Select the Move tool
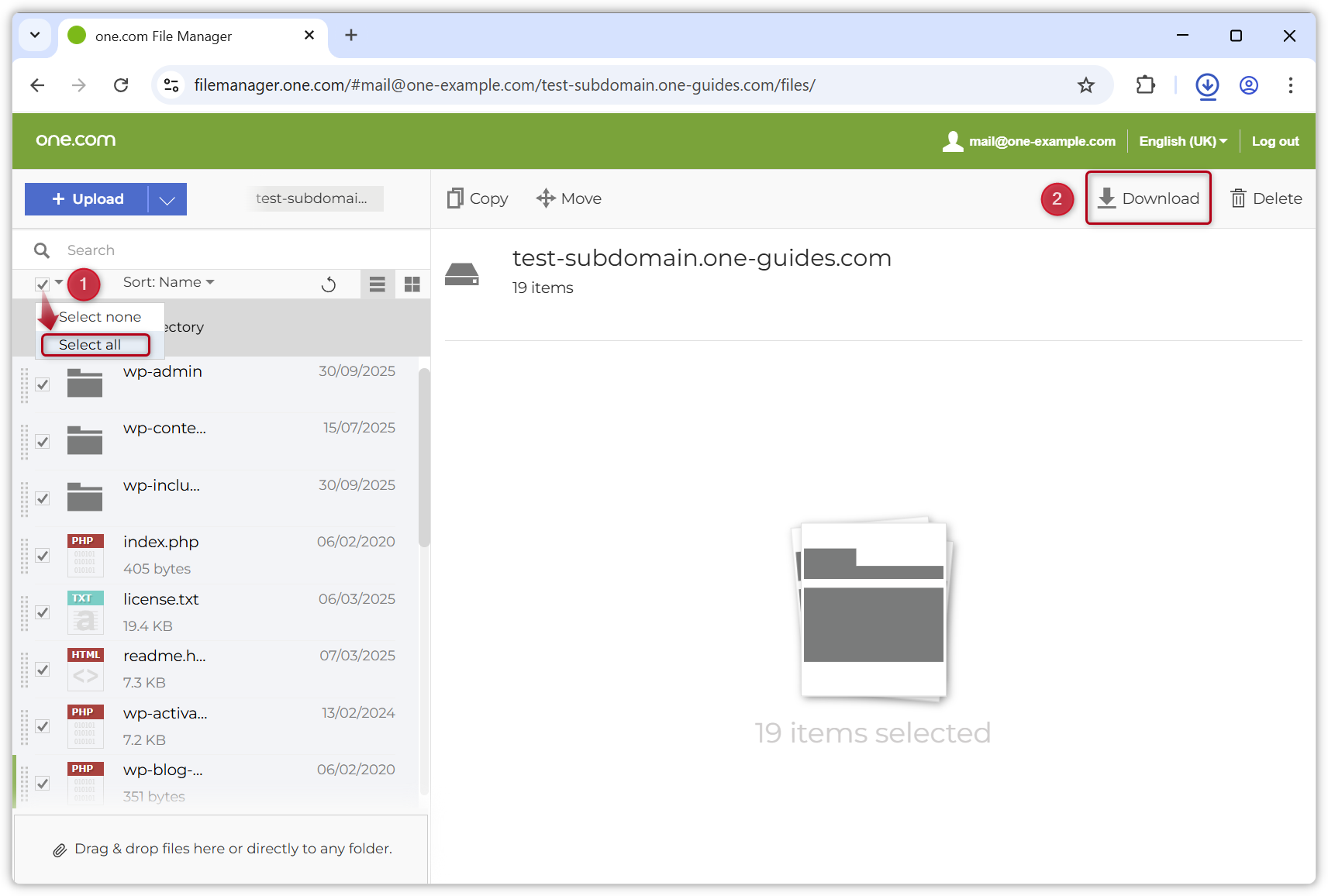The image size is (1328, 896). click(568, 198)
